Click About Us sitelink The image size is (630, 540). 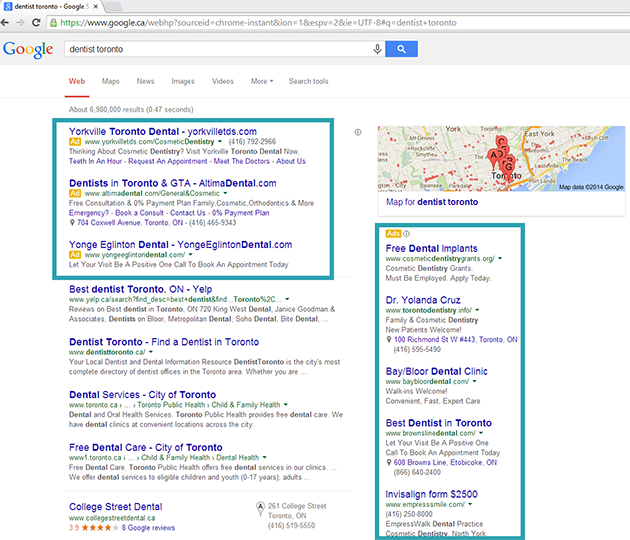pyautogui.click(x=291, y=161)
